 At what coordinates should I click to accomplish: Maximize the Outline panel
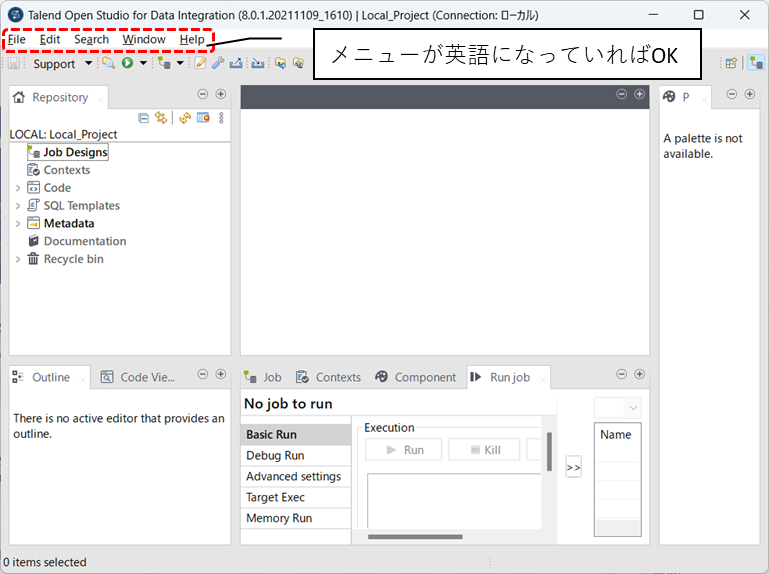point(221,374)
